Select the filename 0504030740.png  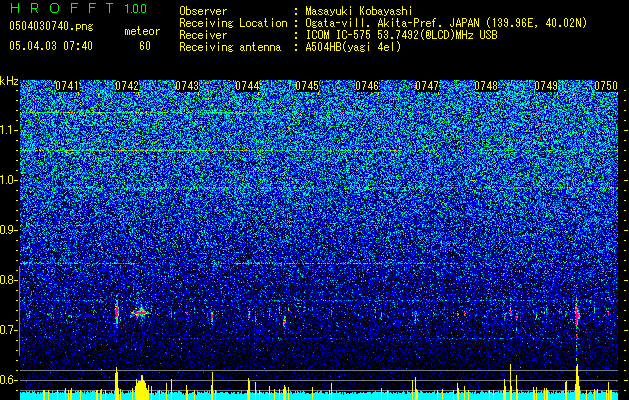click(x=51, y=27)
